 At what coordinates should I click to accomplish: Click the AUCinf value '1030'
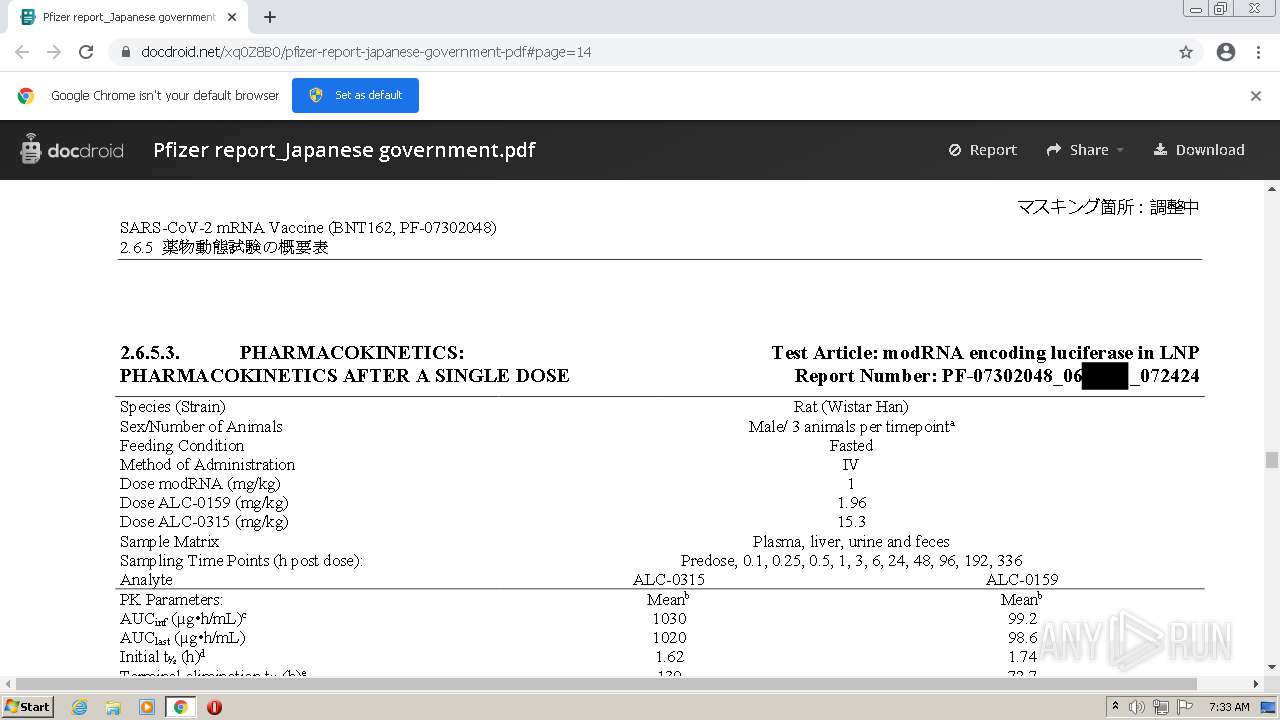click(669, 619)
